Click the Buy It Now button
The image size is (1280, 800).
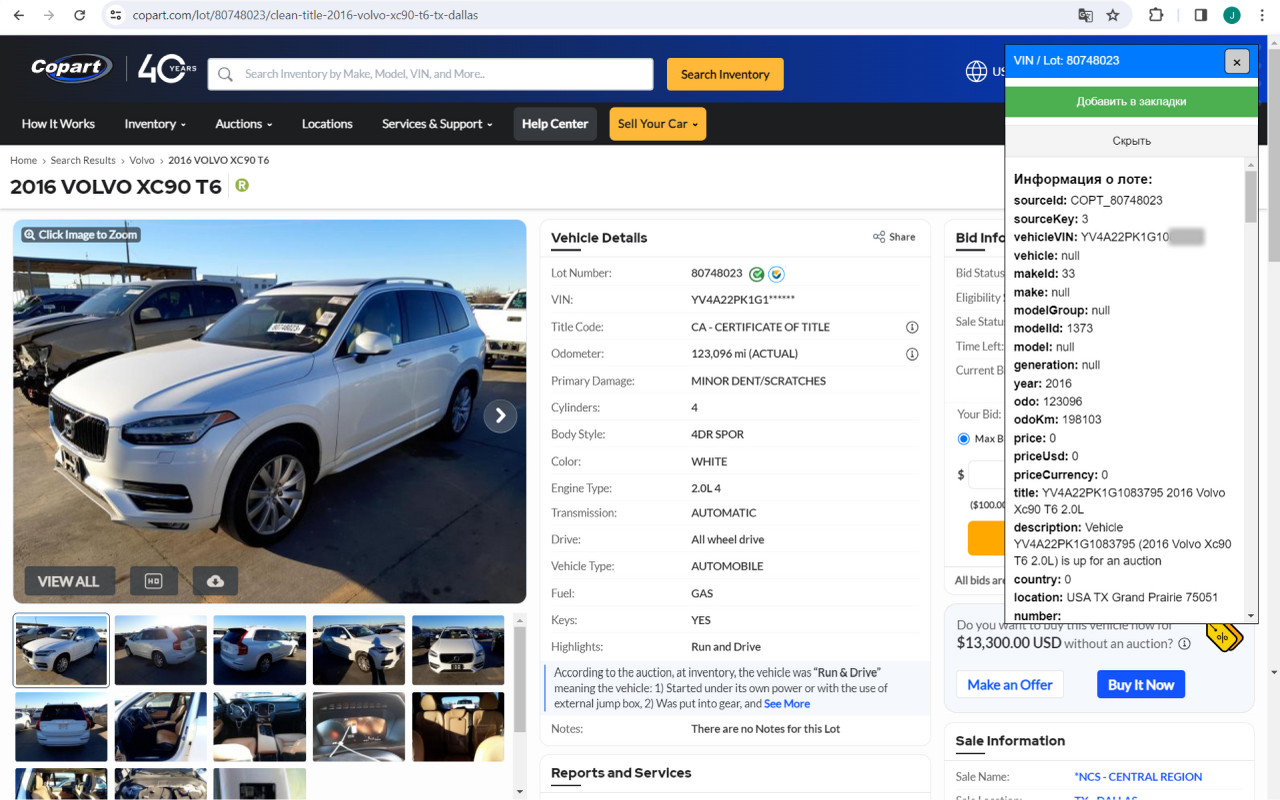pyautogui.click(x=1140, y=684)
